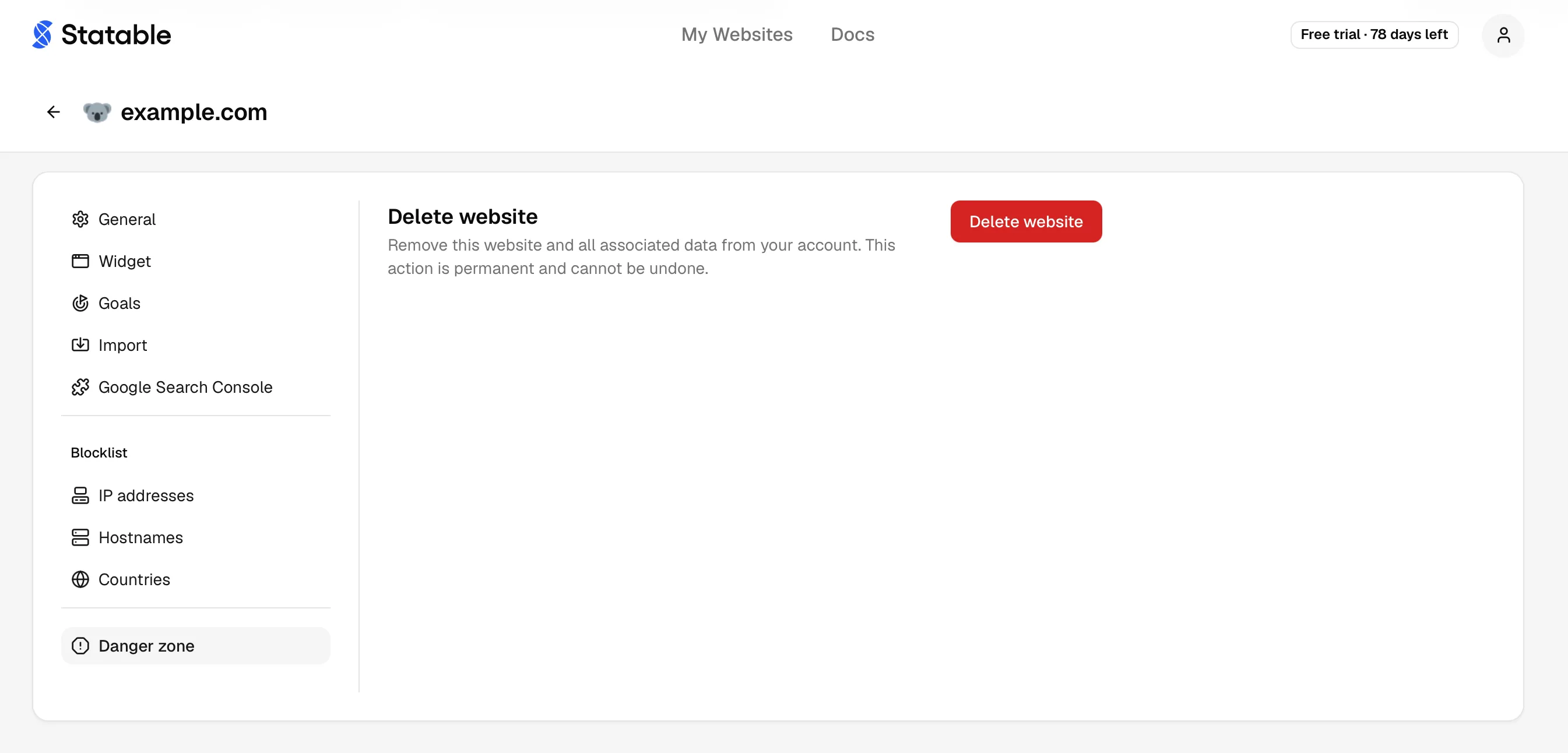Click the red Delete website button

point(1026,221)
